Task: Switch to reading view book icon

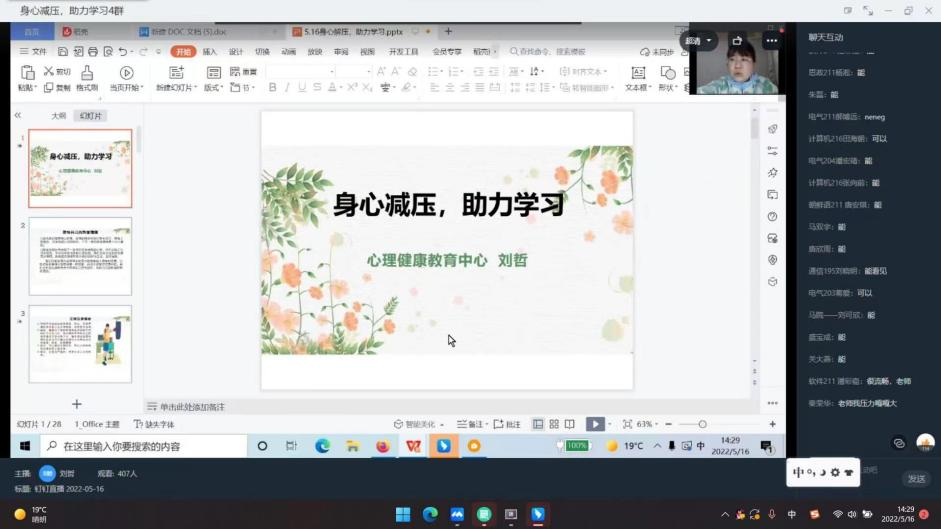Action: tap(570, 424)
